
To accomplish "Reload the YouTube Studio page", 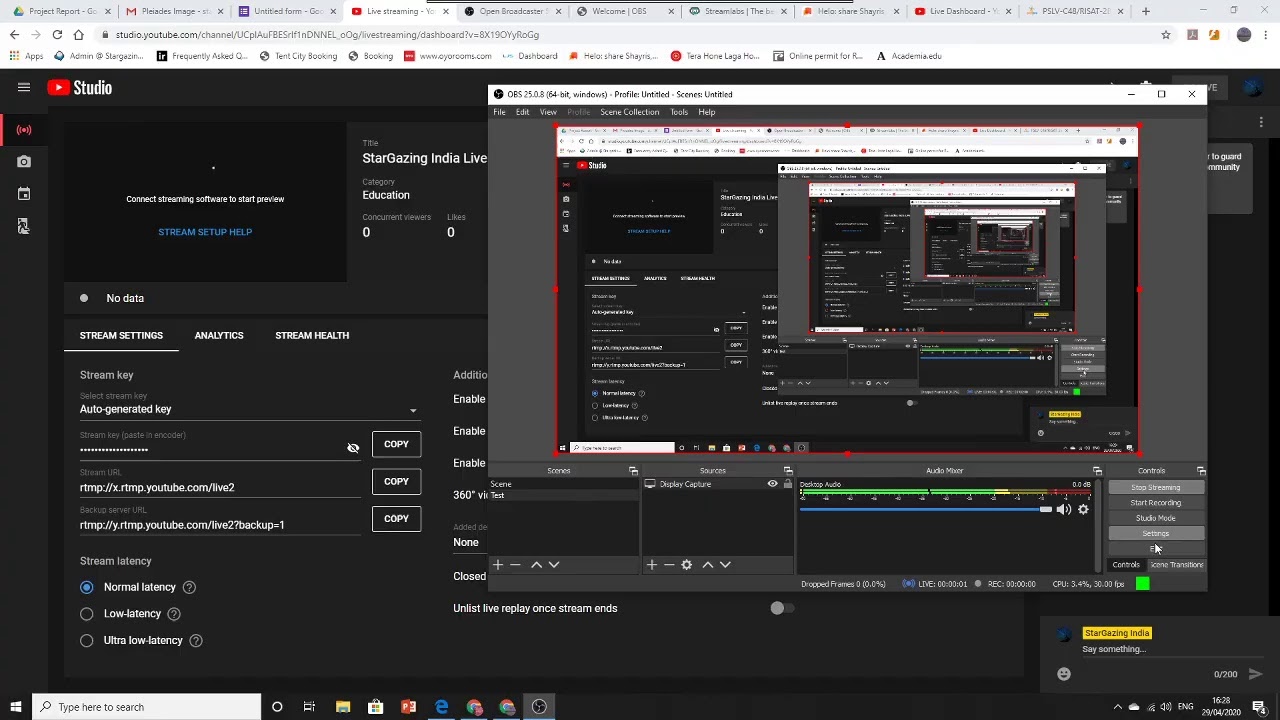I will pyautogui.click(x=57, y=34).
